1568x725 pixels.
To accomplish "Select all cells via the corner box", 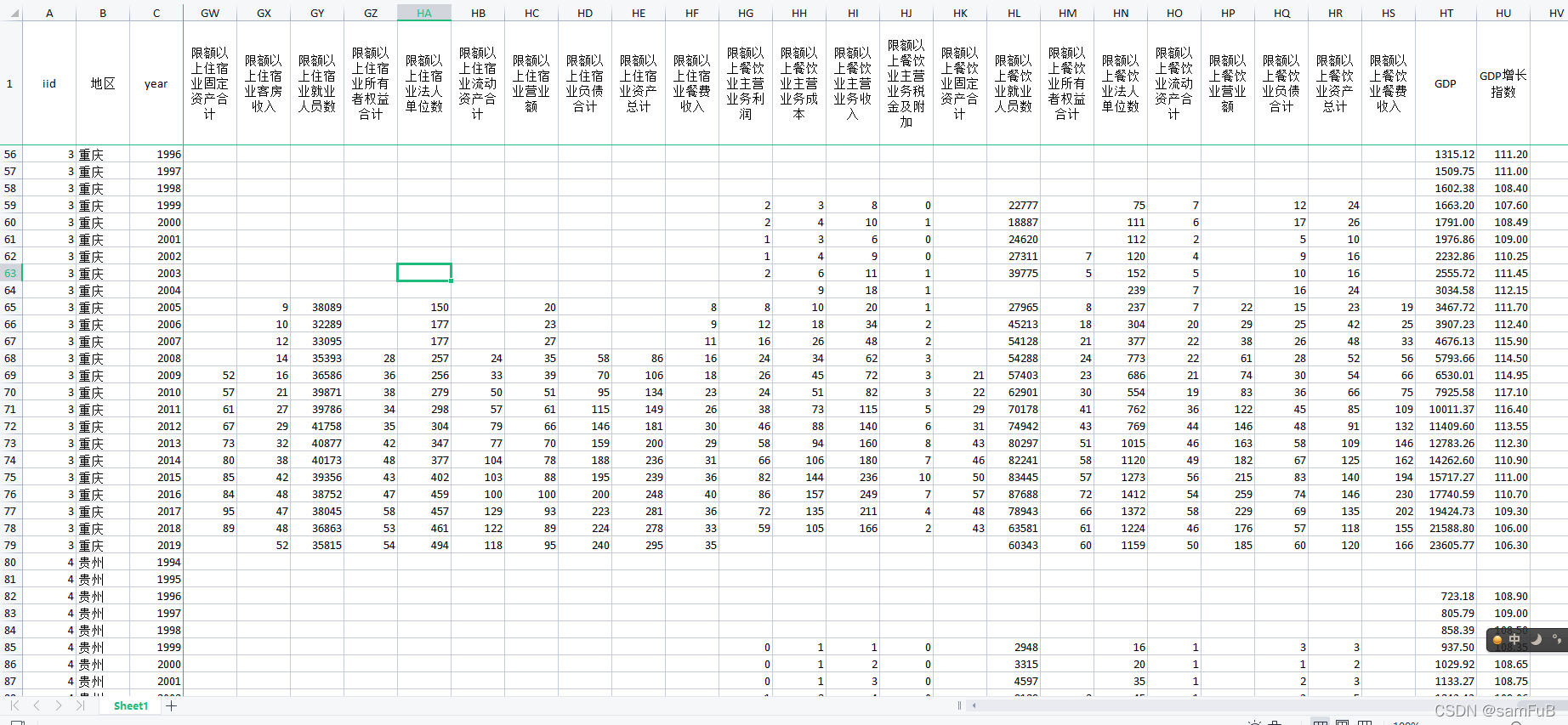I will coord(10,14).
